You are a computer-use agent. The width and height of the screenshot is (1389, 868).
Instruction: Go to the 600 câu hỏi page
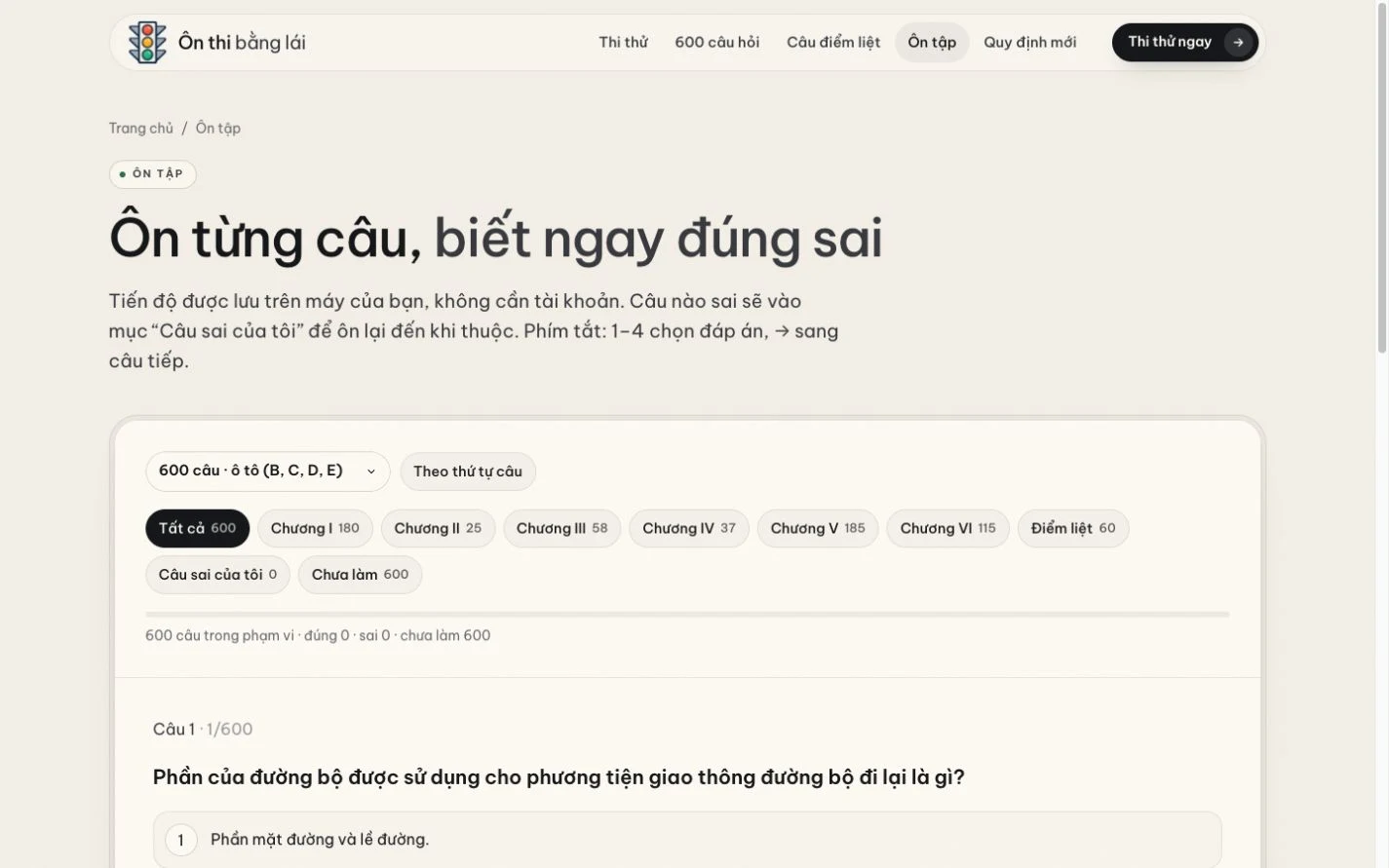(717, 42)
